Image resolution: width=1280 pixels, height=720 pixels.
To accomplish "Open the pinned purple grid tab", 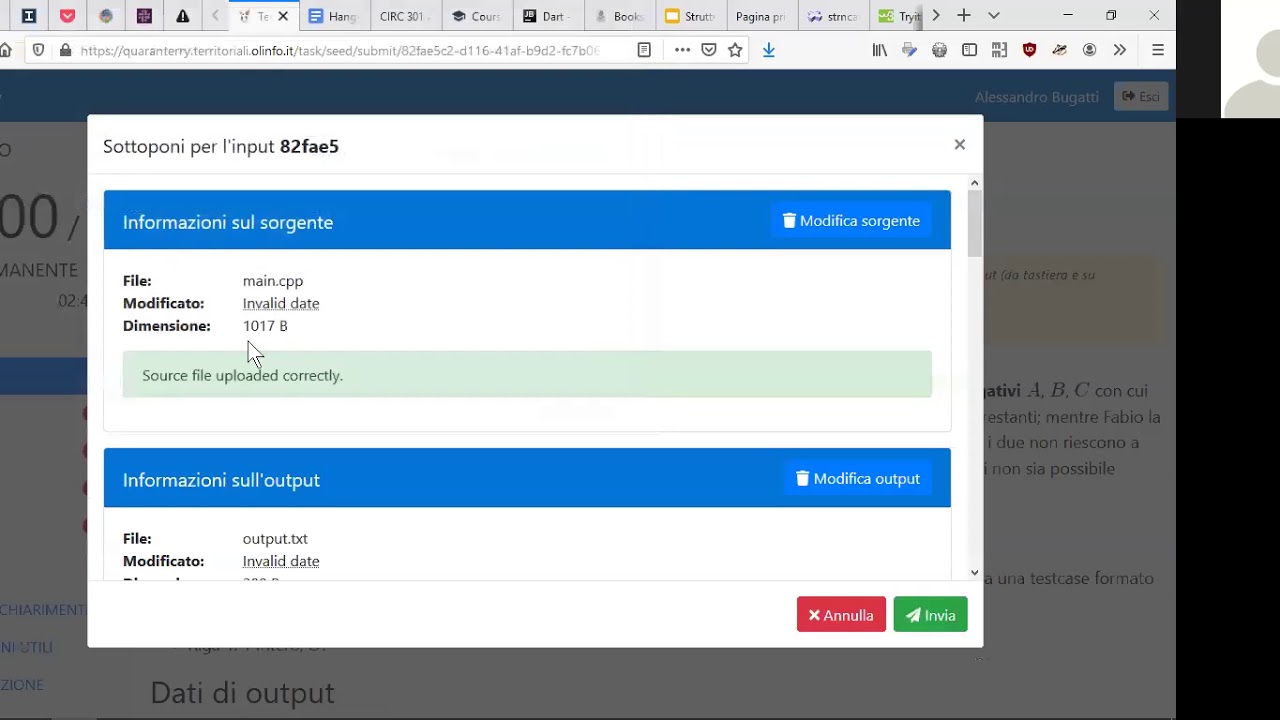I will [144, 16].
